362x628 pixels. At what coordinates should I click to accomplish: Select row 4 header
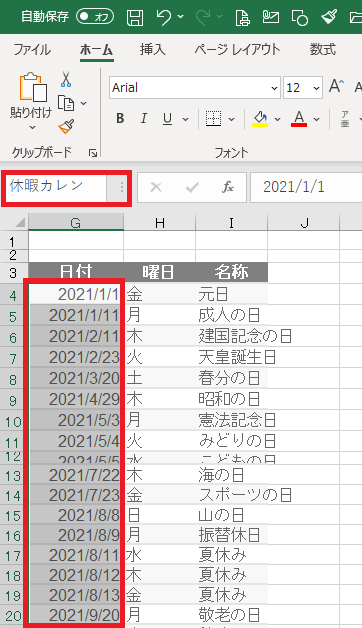click(14, 295)
